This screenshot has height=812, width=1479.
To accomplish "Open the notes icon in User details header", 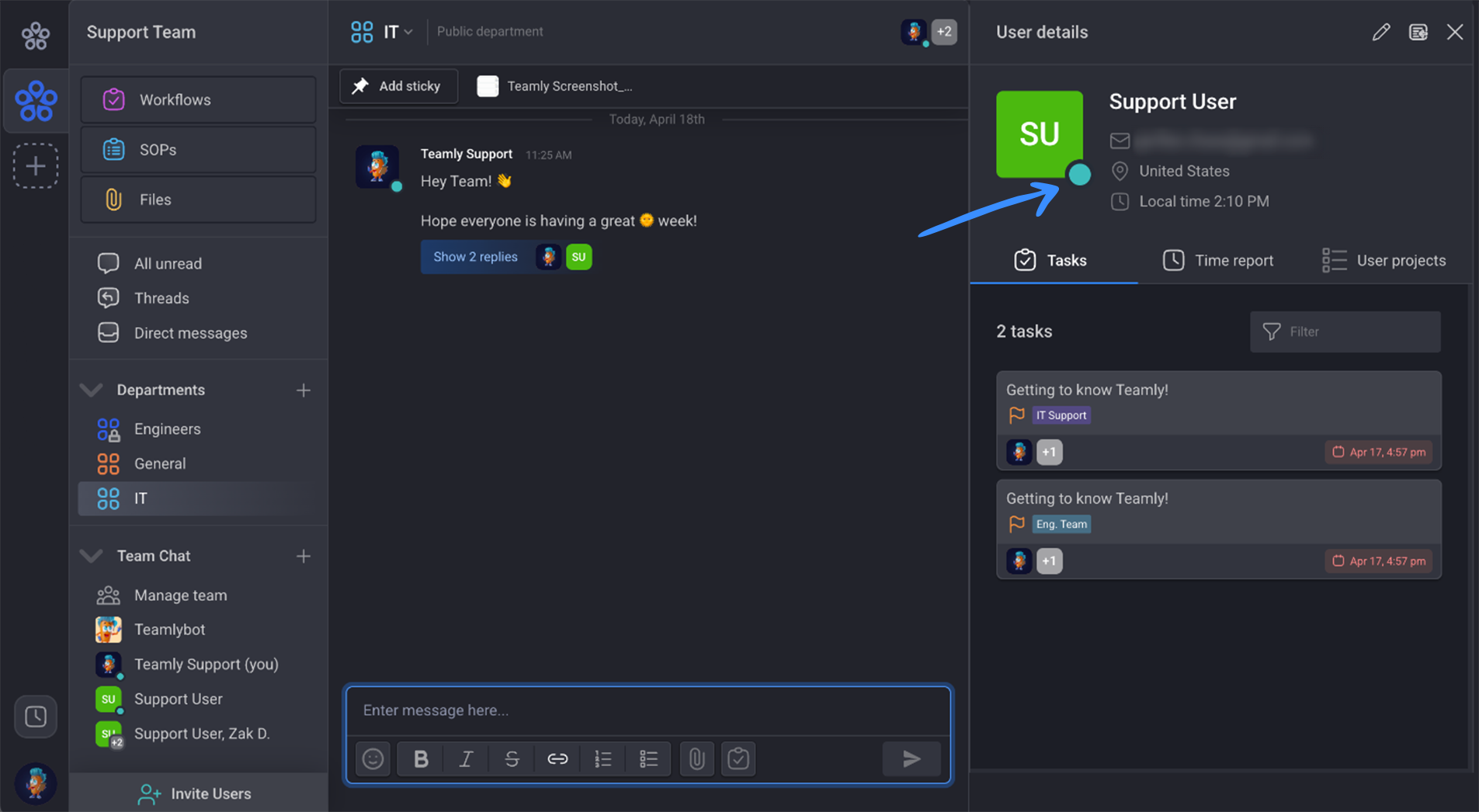I will (1418, 32).
